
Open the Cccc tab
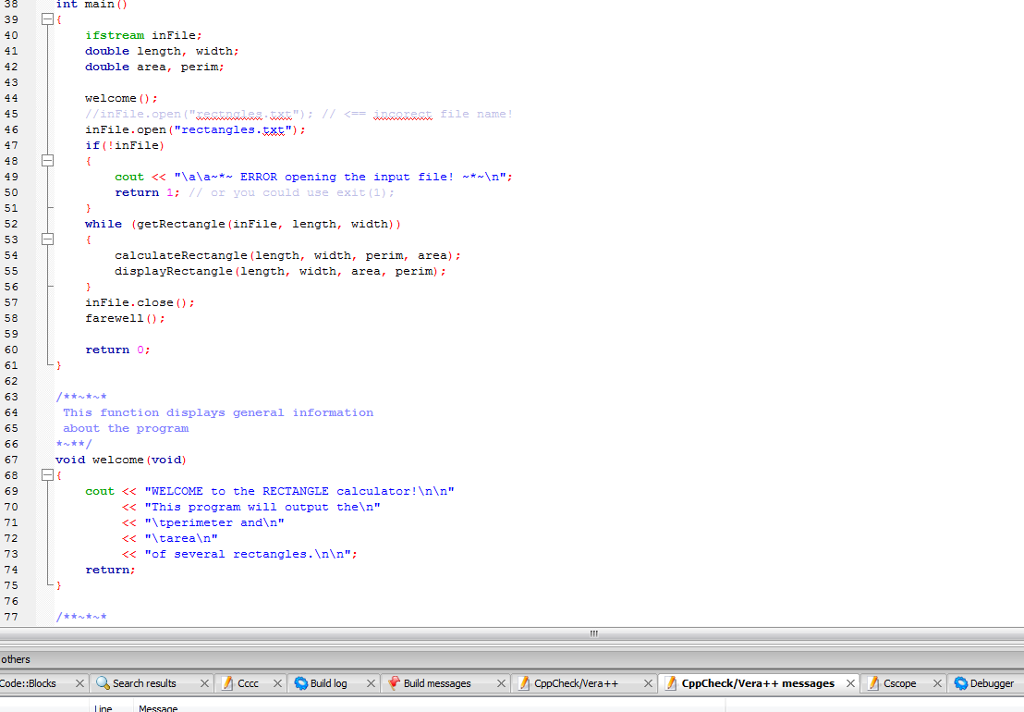248,683
